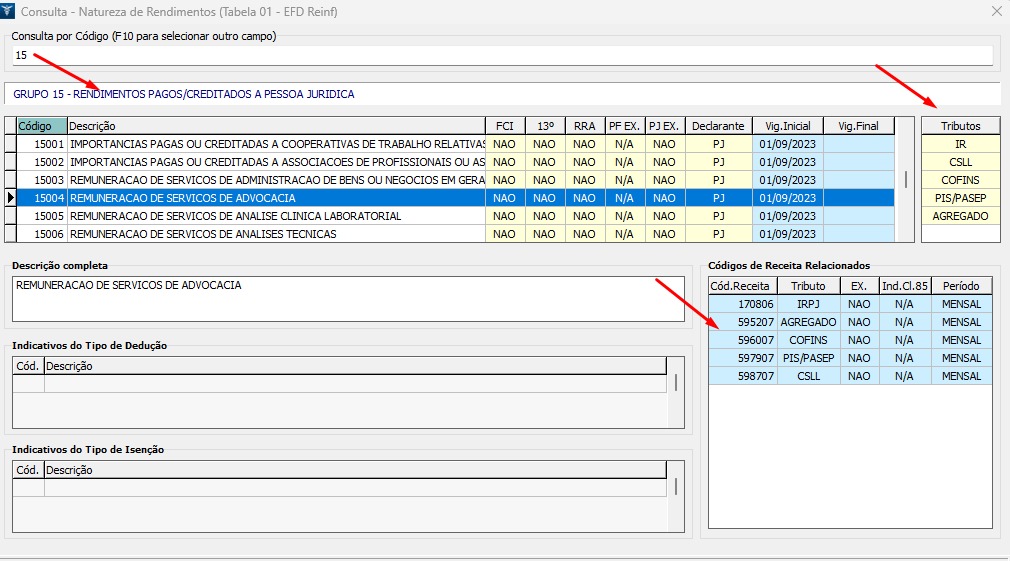Select row 15006 análises técnicas

click(275, 234)
